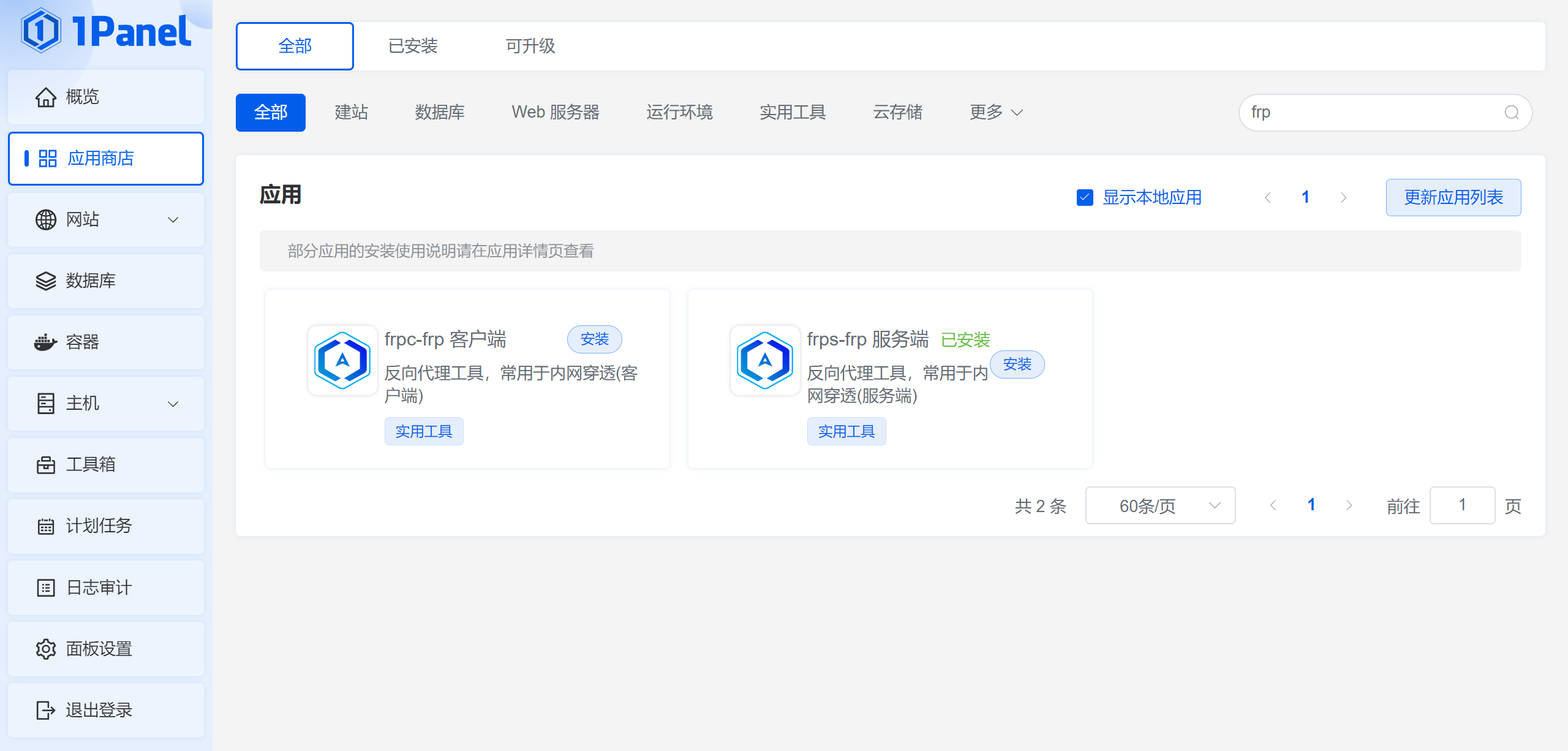Go to next page at bottom pager
The width and height of the screenshot is (1568, 751).
(1349, 505)
